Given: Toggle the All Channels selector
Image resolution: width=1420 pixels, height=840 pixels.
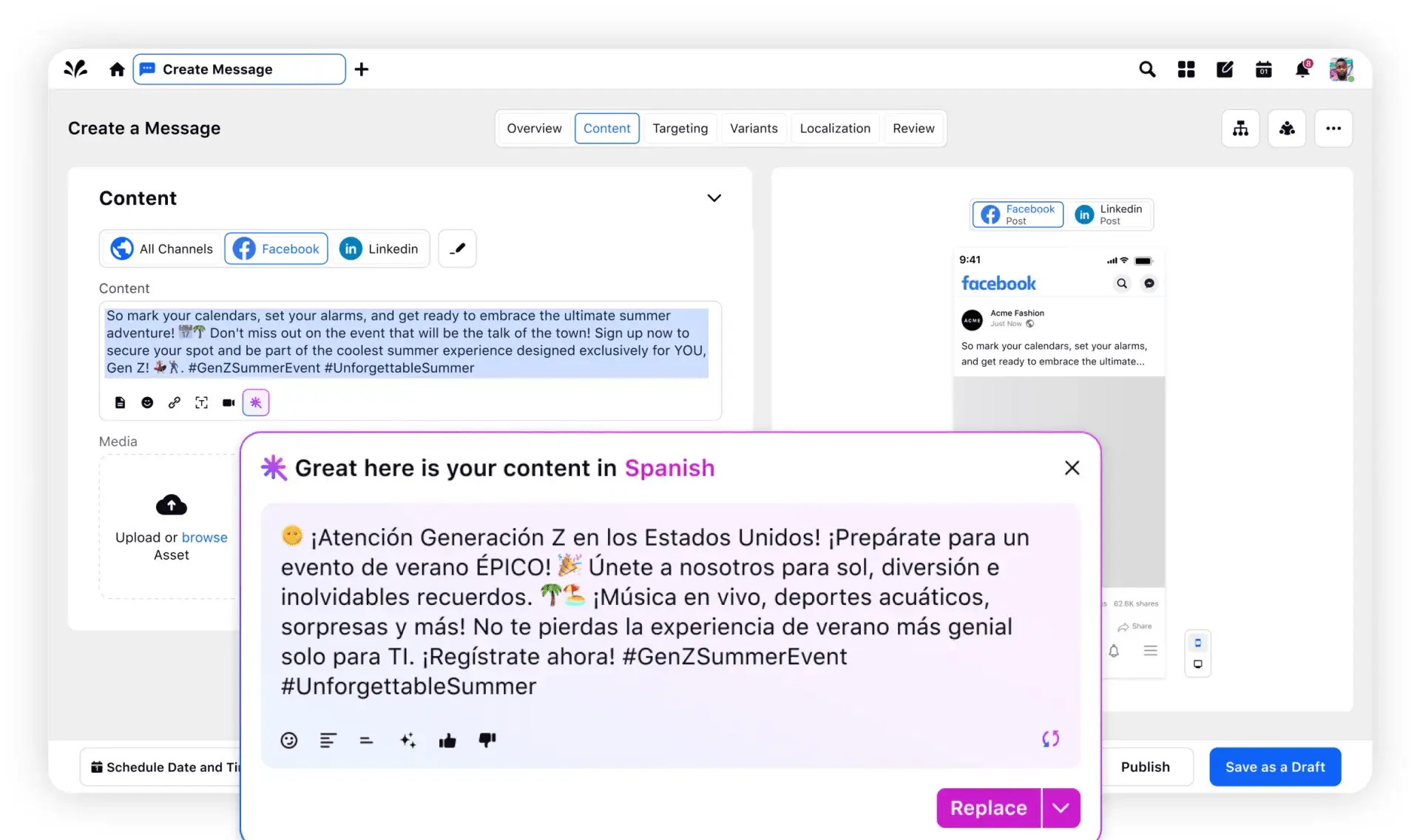Looking at the screenshot, I should click(x=162, y=248).
